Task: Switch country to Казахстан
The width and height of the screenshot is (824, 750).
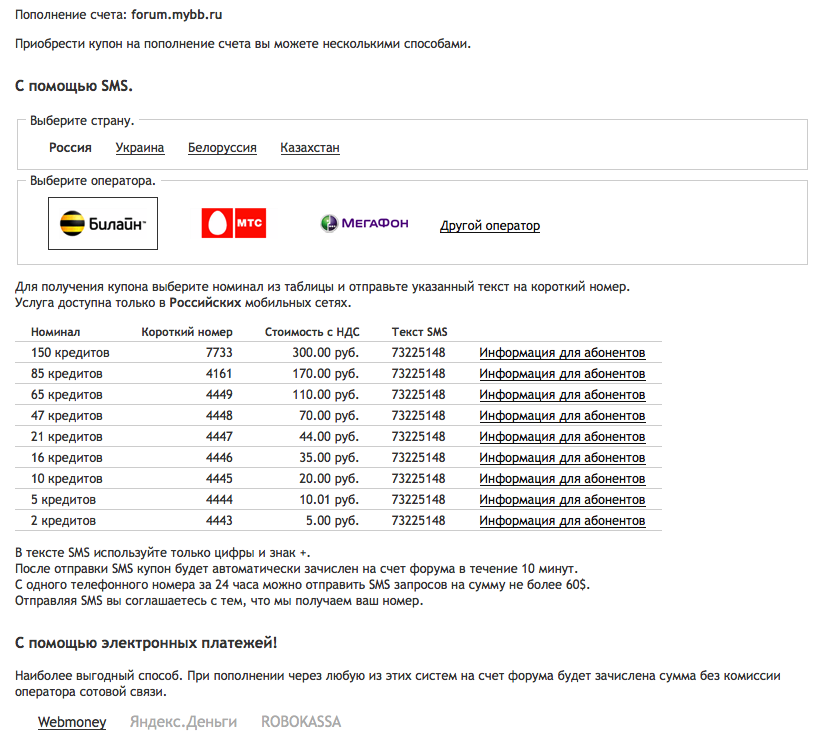Action: click(x=310, y=148)
